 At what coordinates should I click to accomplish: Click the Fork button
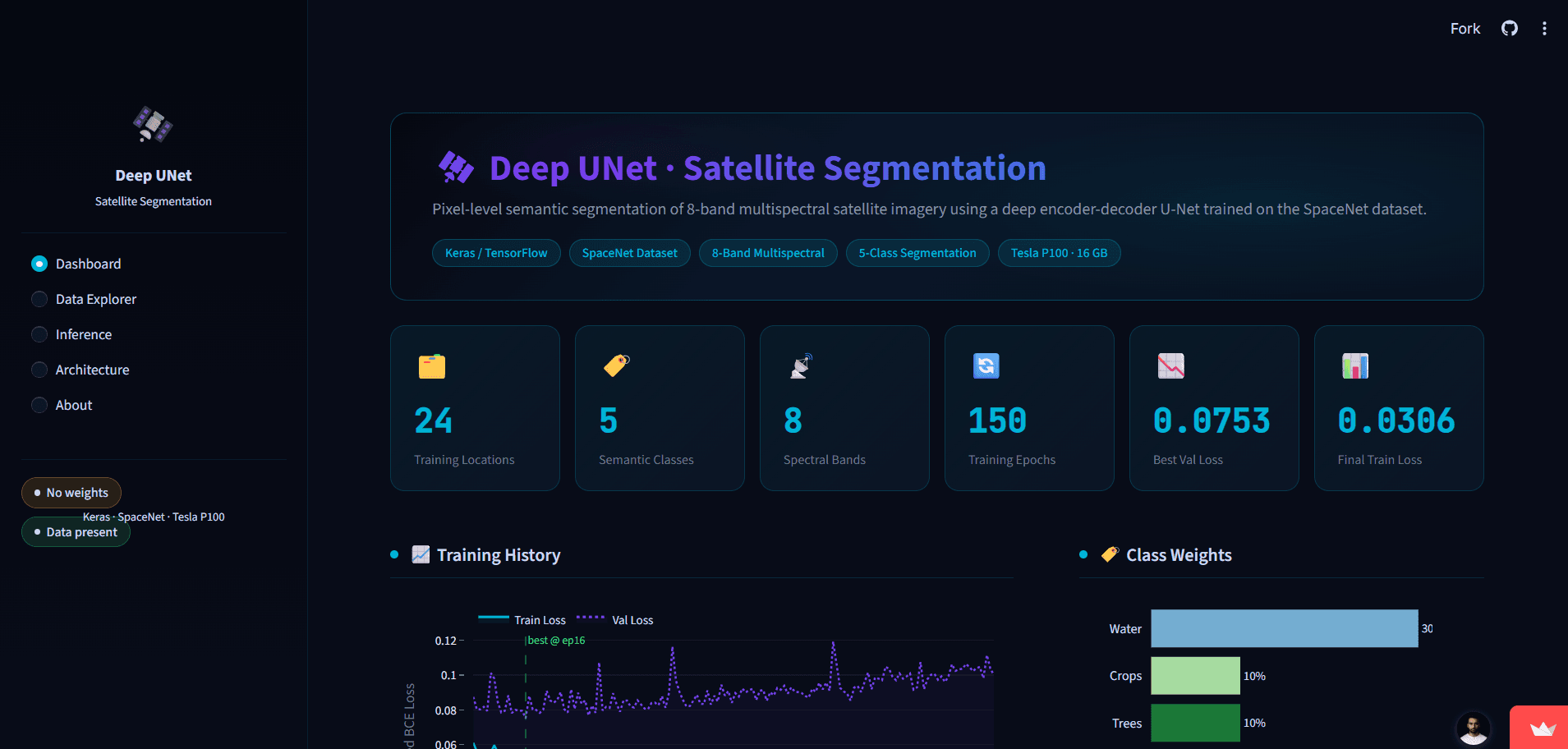point(1465,29)
